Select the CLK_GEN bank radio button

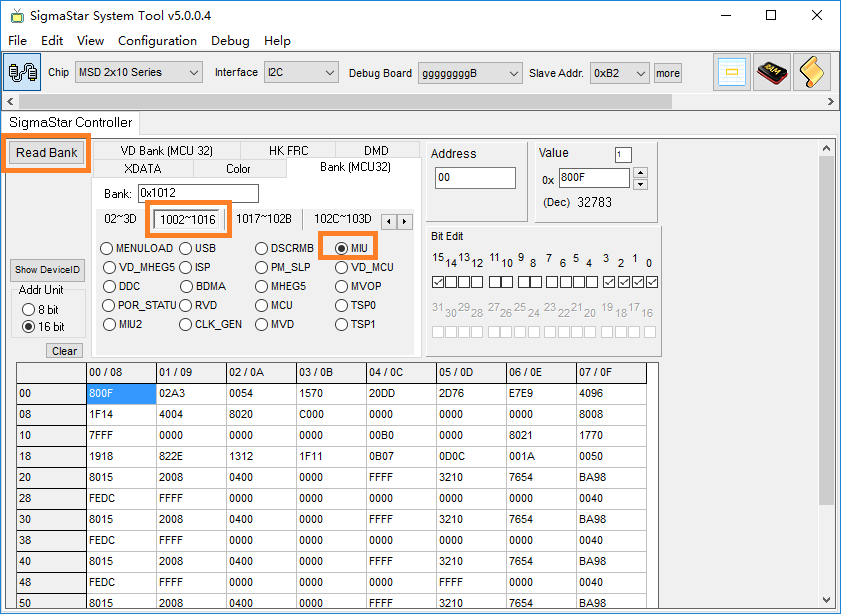186,324
